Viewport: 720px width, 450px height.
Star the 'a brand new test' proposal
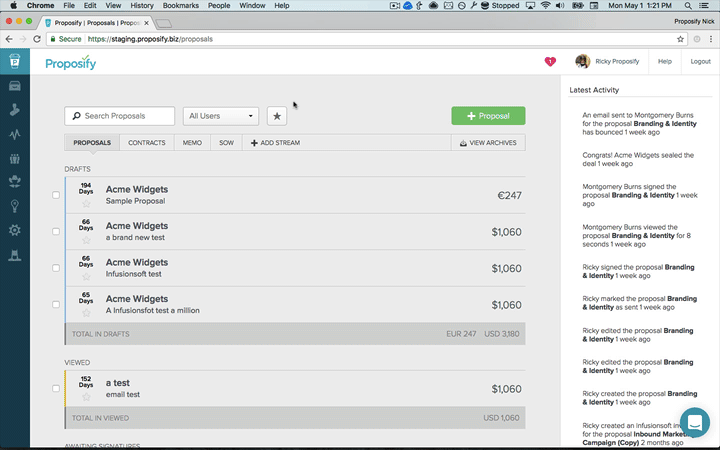86,240
